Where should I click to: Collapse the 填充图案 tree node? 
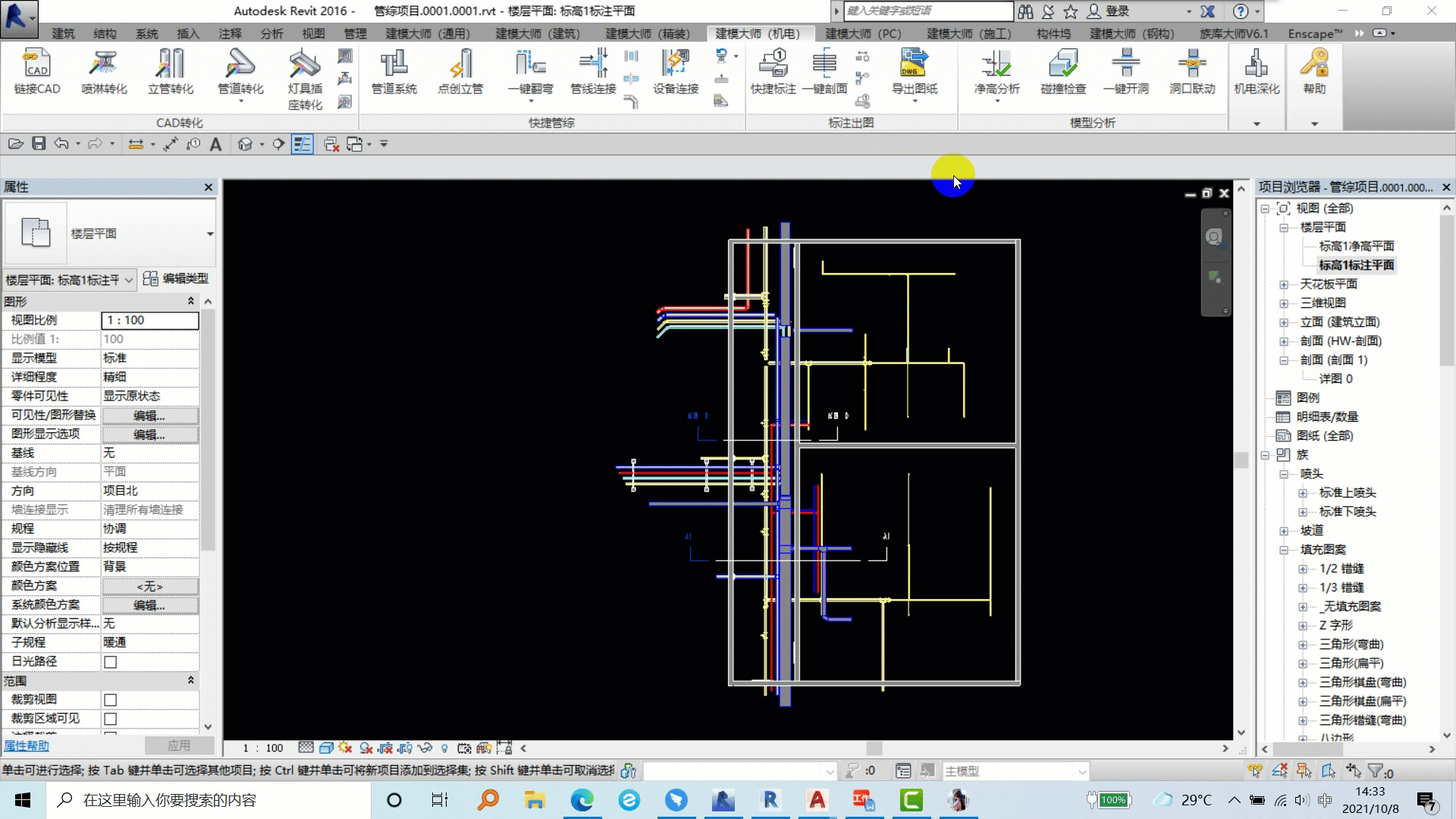tap(1283, 550)
